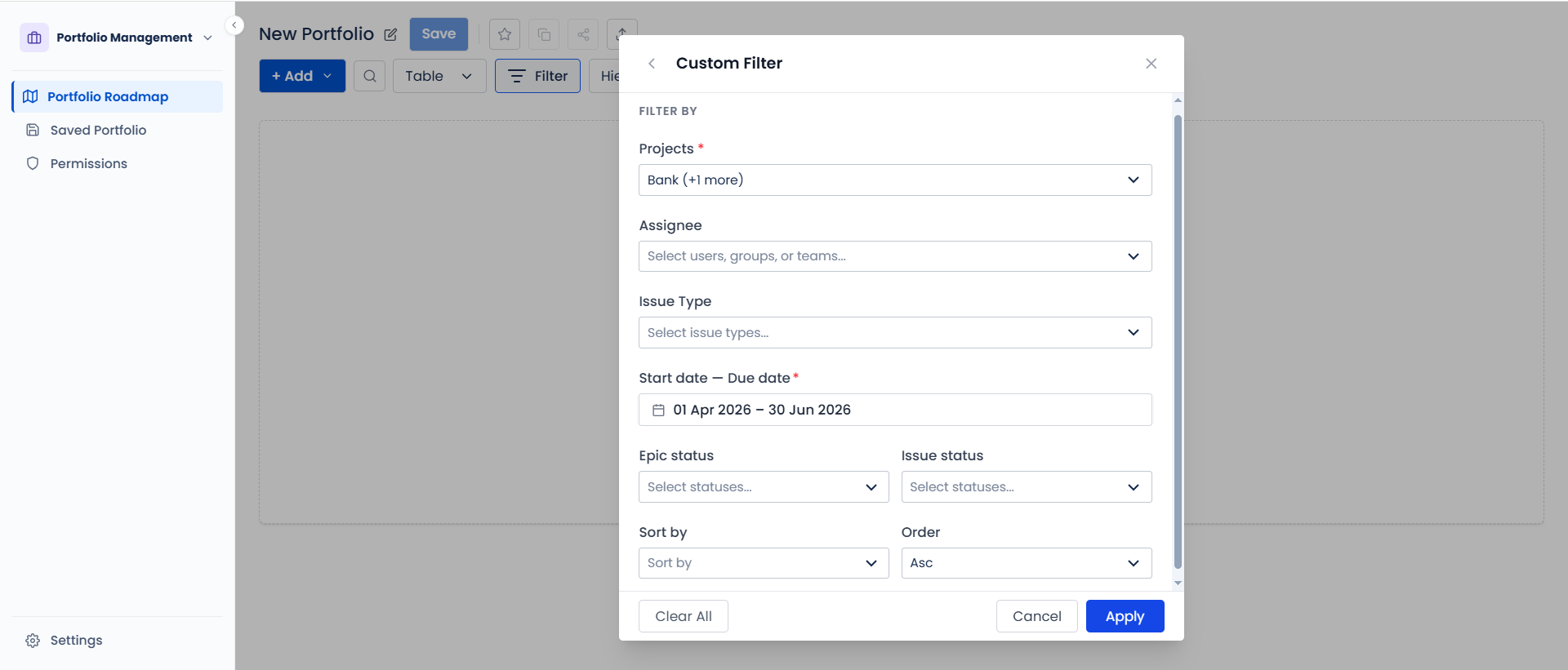Open Settings at the sidebar bottom
Viewport: 1568px width, 670px height.
coord(76,640)
